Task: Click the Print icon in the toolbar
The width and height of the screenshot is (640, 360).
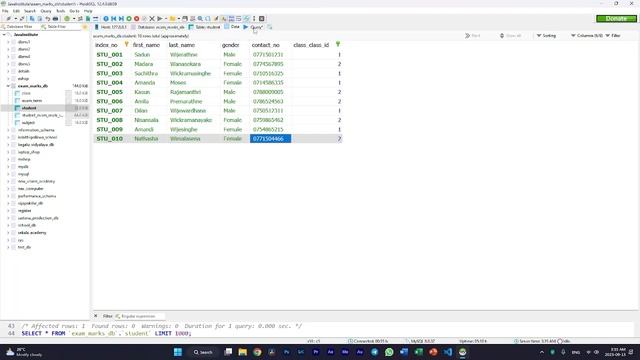Action: pos(56,19)
